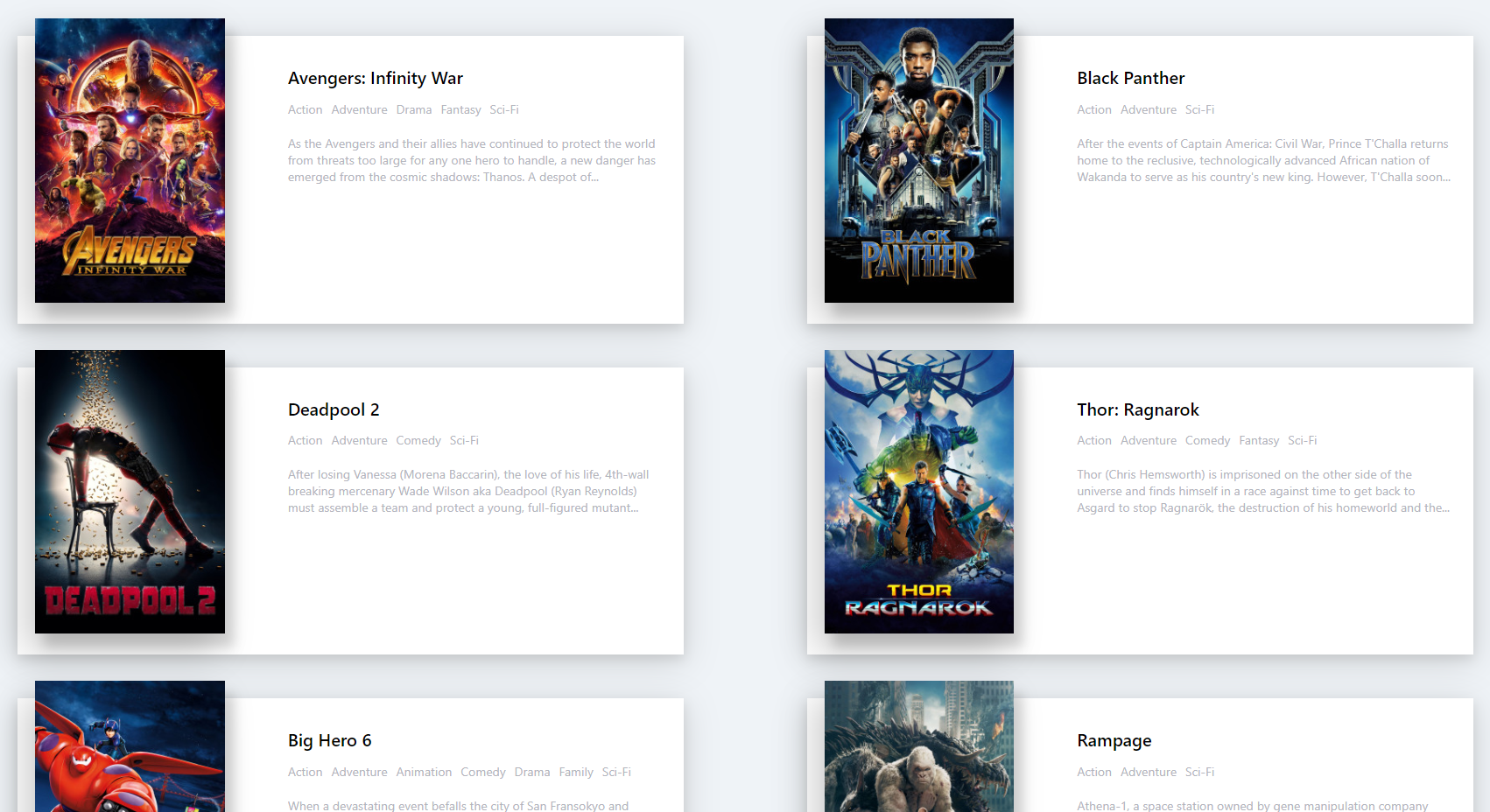The image size is (1490, 812).
Task: Select Drama genre under Big Hero 6
Action: pyautogui.click(x=532, y=772)
